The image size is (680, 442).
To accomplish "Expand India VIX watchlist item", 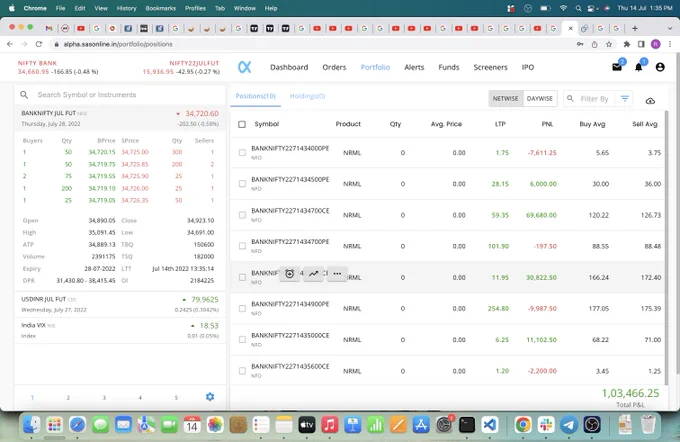I will click(120, 330).
